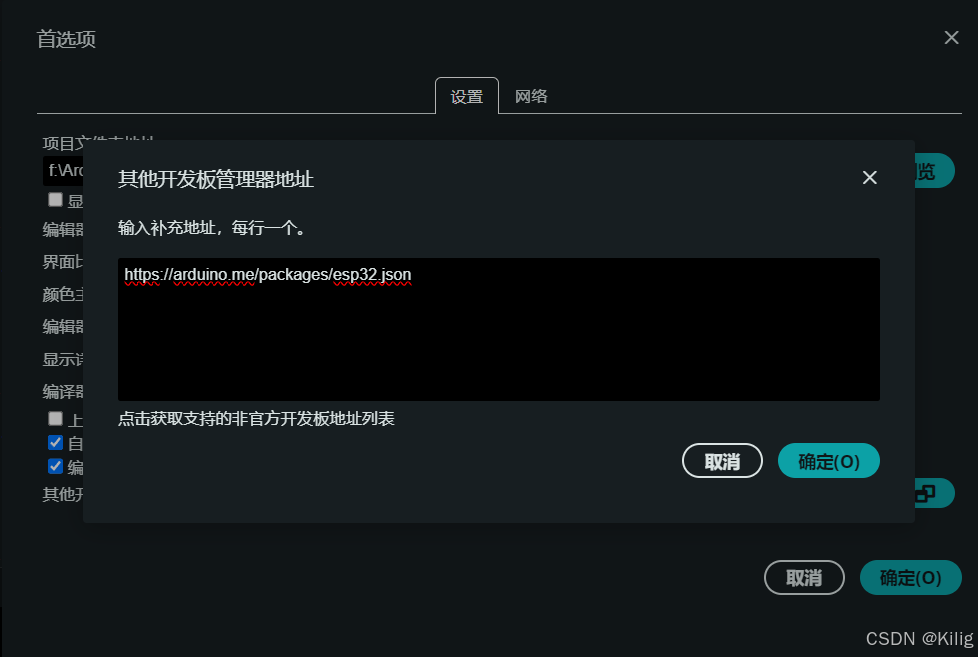This screenshot has width=978, height=657.
Task: Close the 首选项 preferences window
Action: point(951,38)
